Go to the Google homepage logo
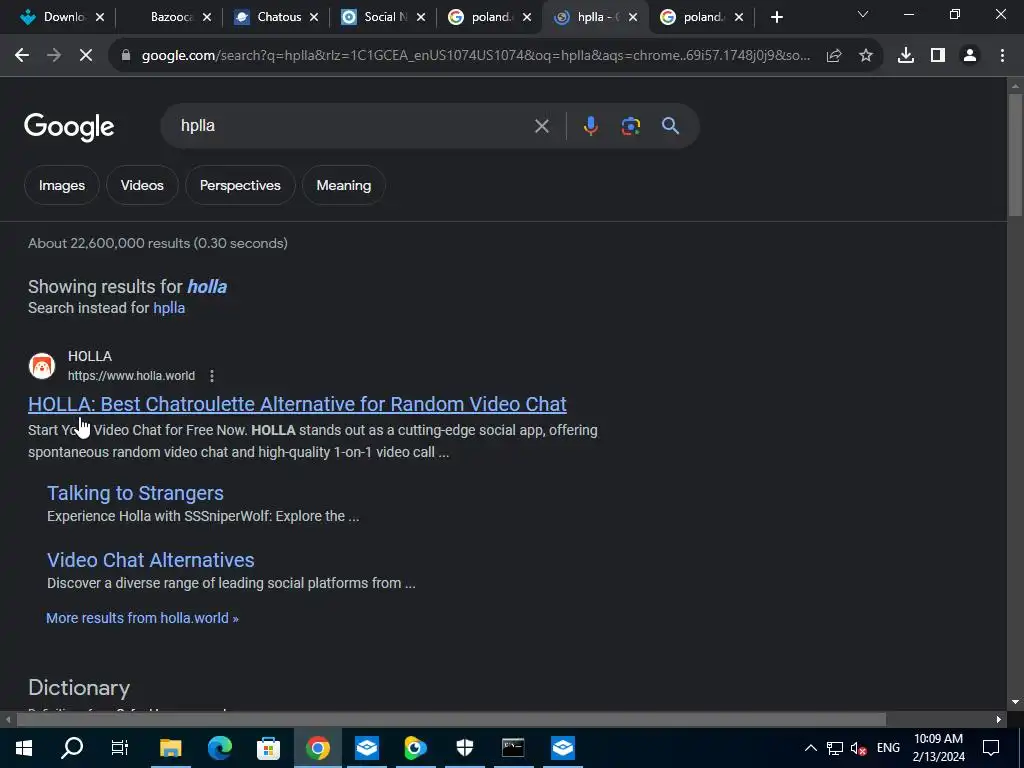This screenshot has width=1024, height=768. [x=69, y=127]
